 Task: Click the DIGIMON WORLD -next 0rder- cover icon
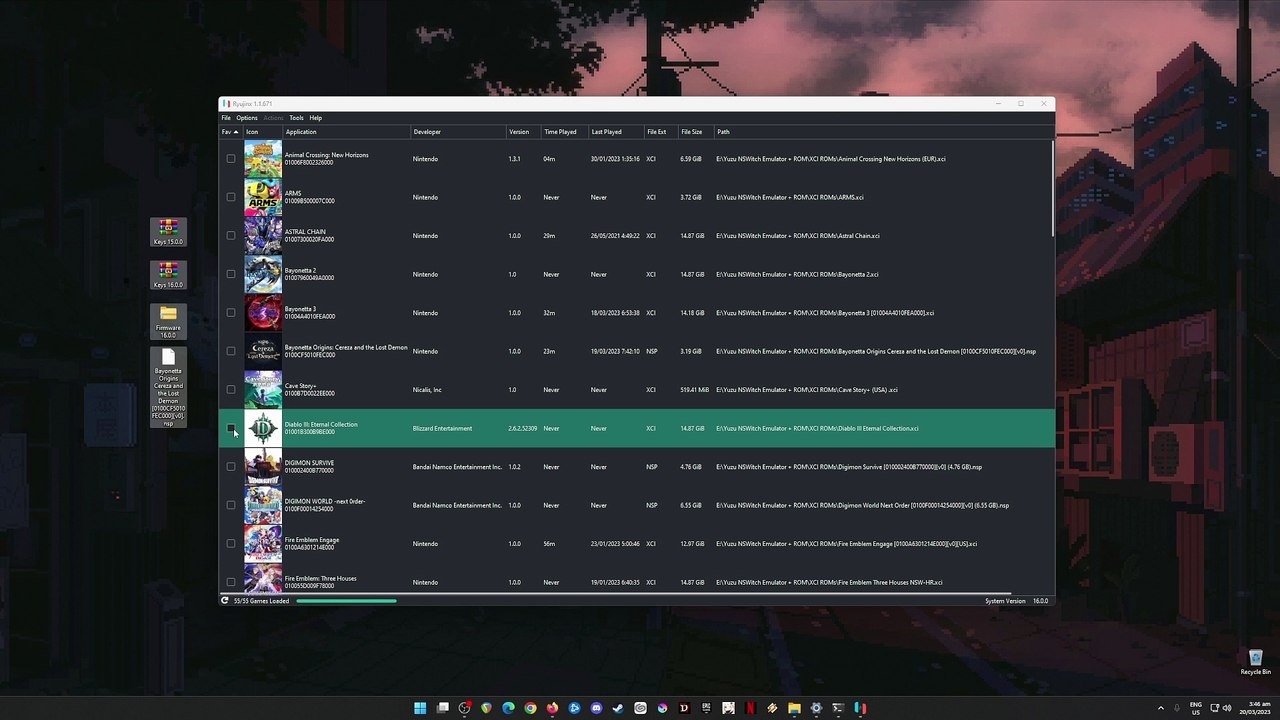[x=263, y=505]
